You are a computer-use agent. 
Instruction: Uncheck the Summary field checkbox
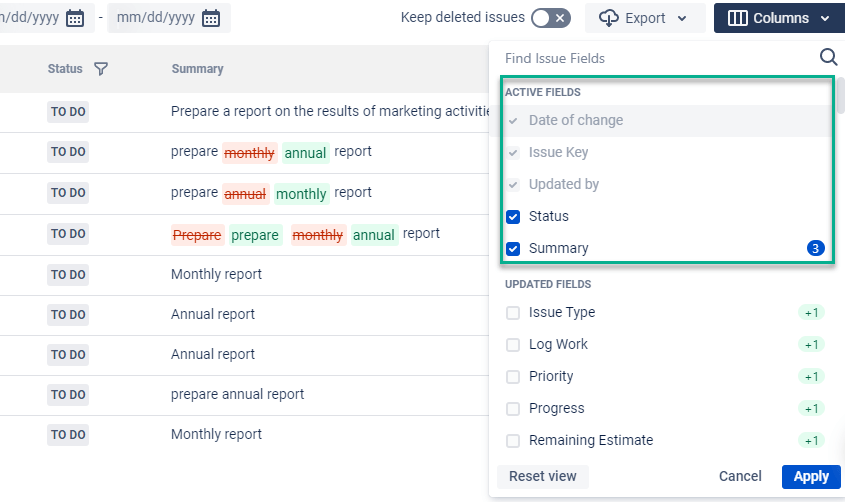point(513,249)
